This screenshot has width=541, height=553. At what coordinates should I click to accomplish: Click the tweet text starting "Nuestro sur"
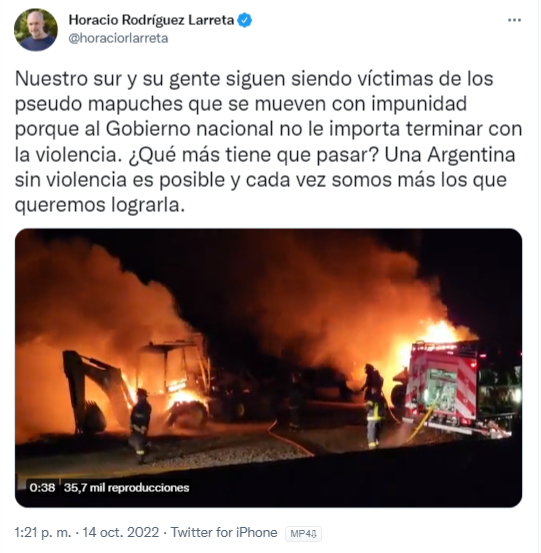coord(268,142)
